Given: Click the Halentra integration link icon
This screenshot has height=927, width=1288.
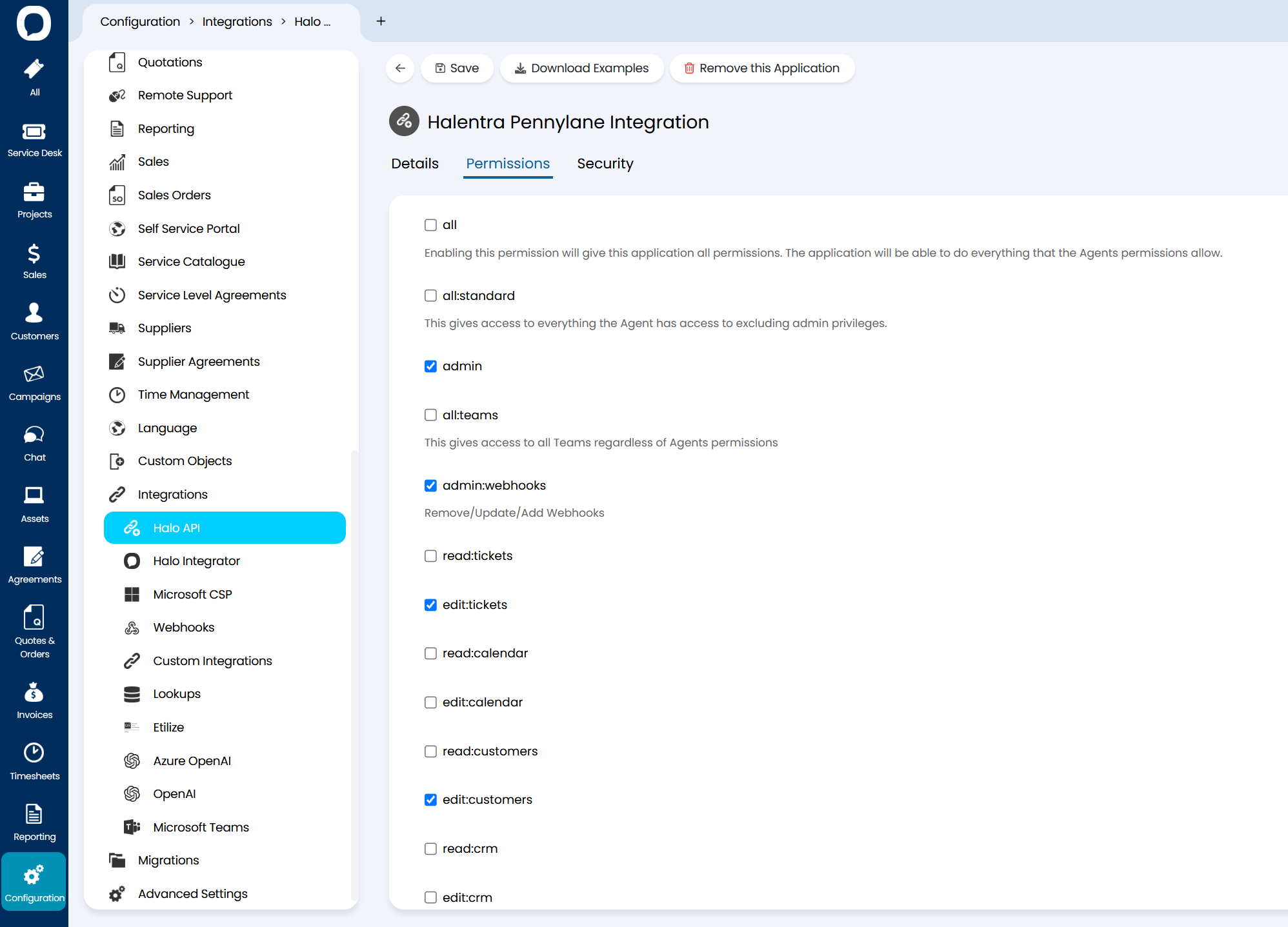Looking at the screenshot, I should [x=404, y=121].
